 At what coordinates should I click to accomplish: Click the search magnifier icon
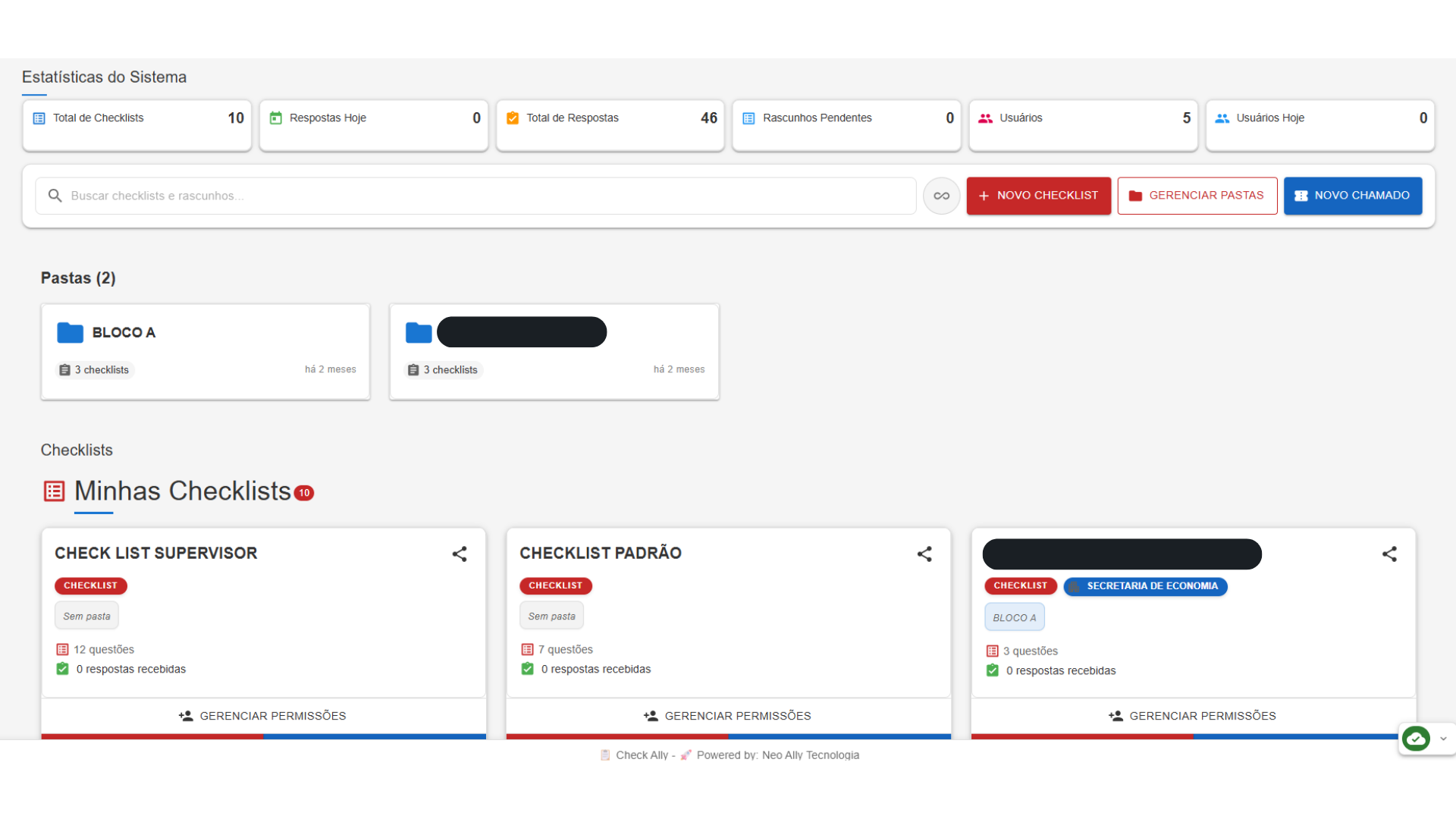click(x=55, y=196)
